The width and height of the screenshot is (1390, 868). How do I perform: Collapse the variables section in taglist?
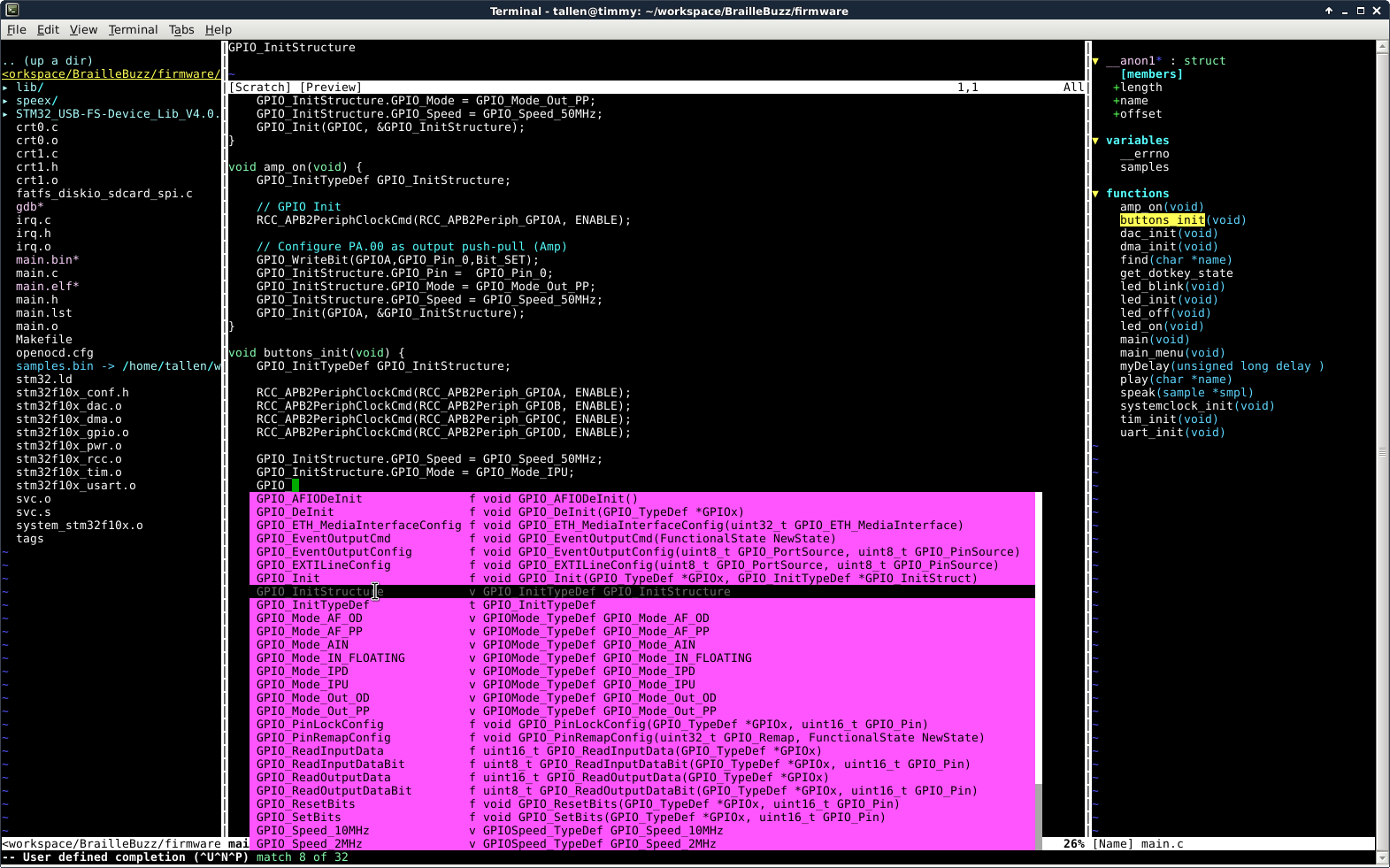[1095, 141]
